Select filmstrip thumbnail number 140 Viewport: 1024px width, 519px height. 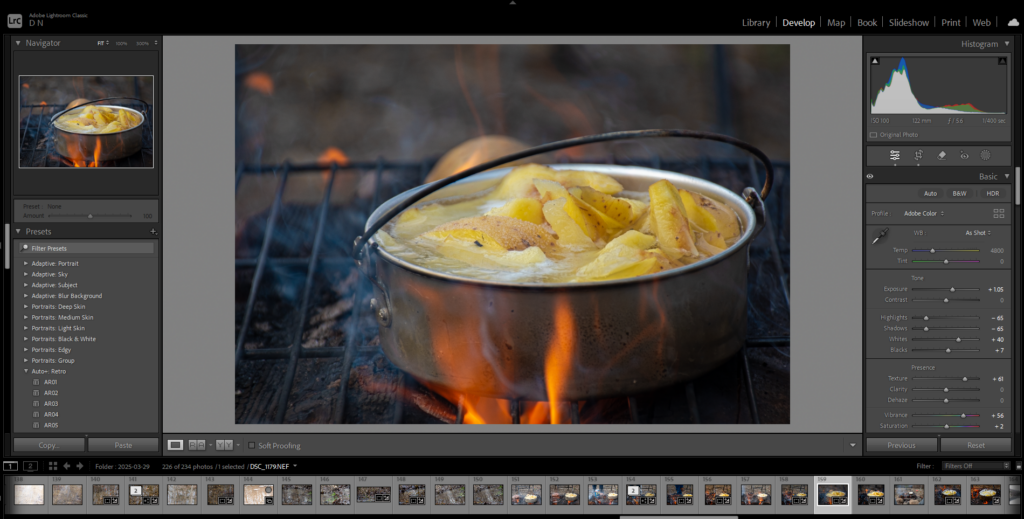(x=106, y=494)
